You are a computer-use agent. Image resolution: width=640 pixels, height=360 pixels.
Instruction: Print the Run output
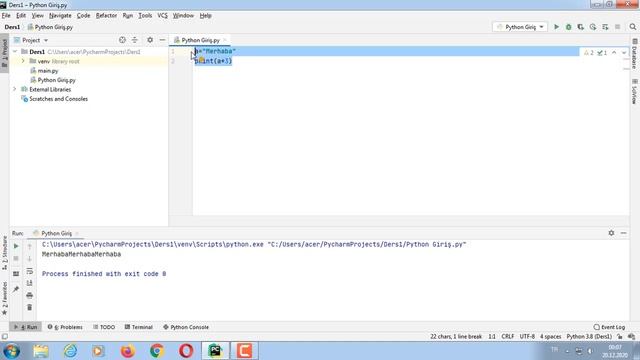pyautogui.click(x=29, y=295)
